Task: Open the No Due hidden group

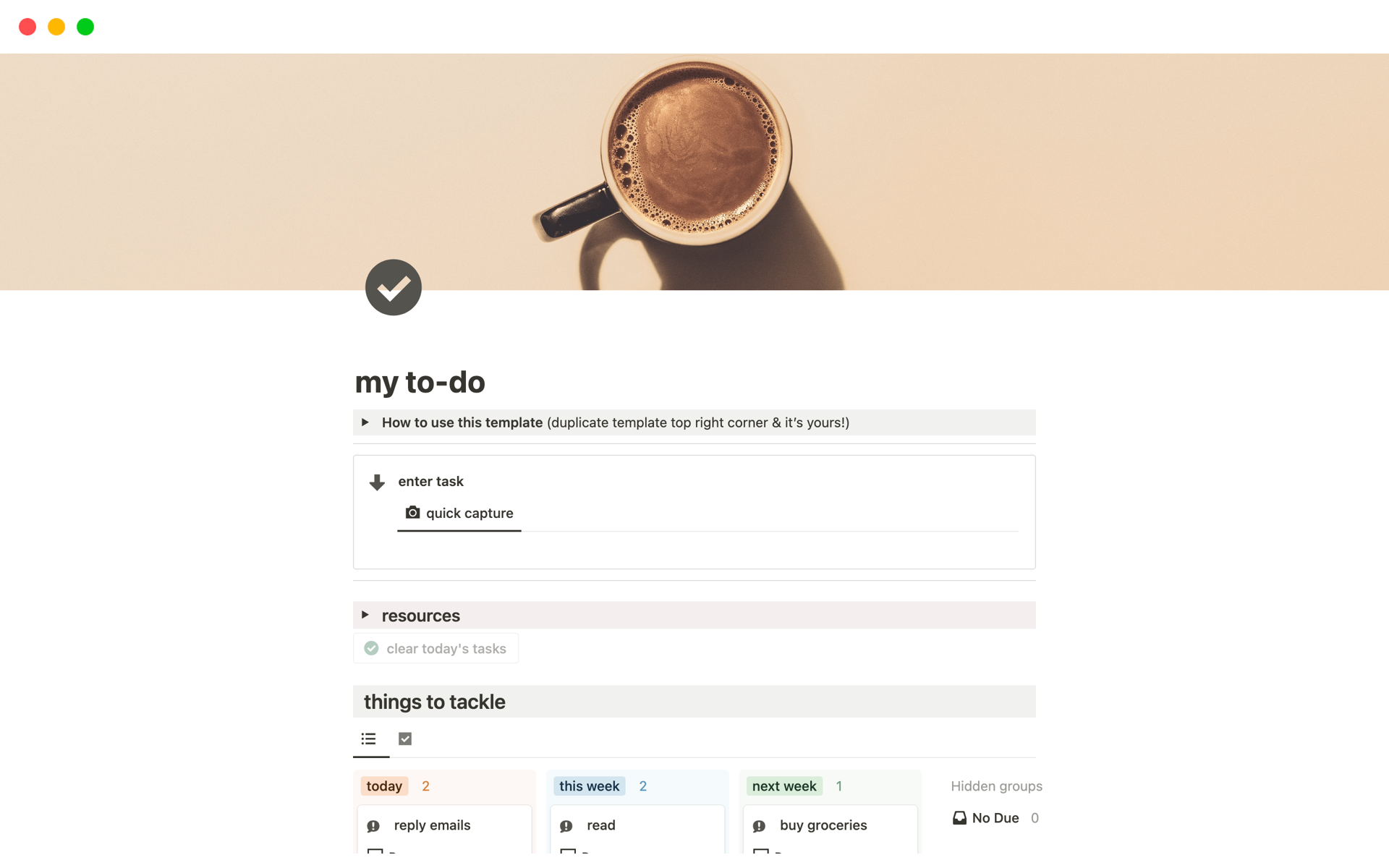Action: 995,818
